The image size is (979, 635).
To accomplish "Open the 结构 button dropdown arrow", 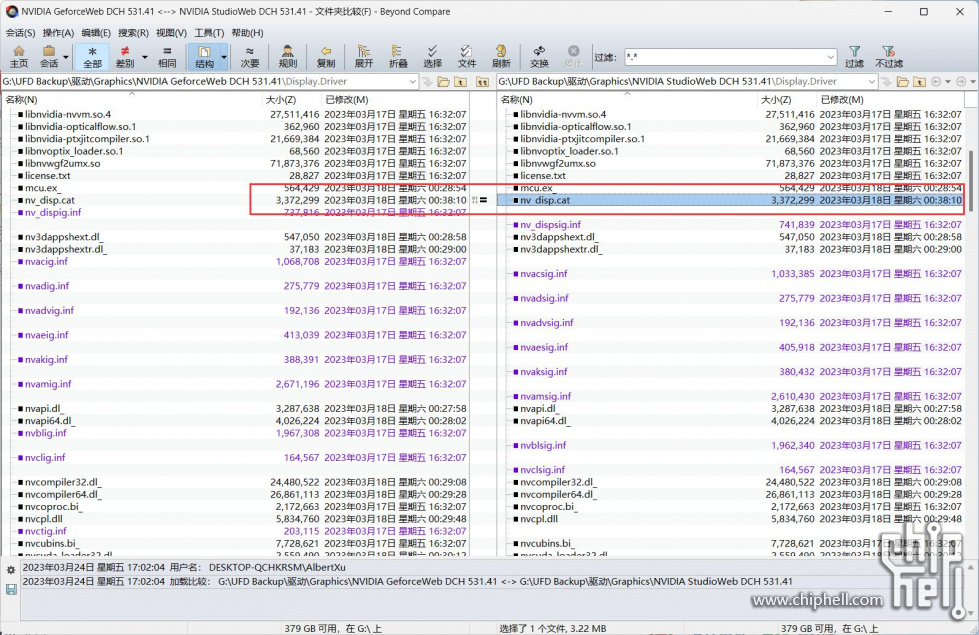I will click(x=224, y=57).
